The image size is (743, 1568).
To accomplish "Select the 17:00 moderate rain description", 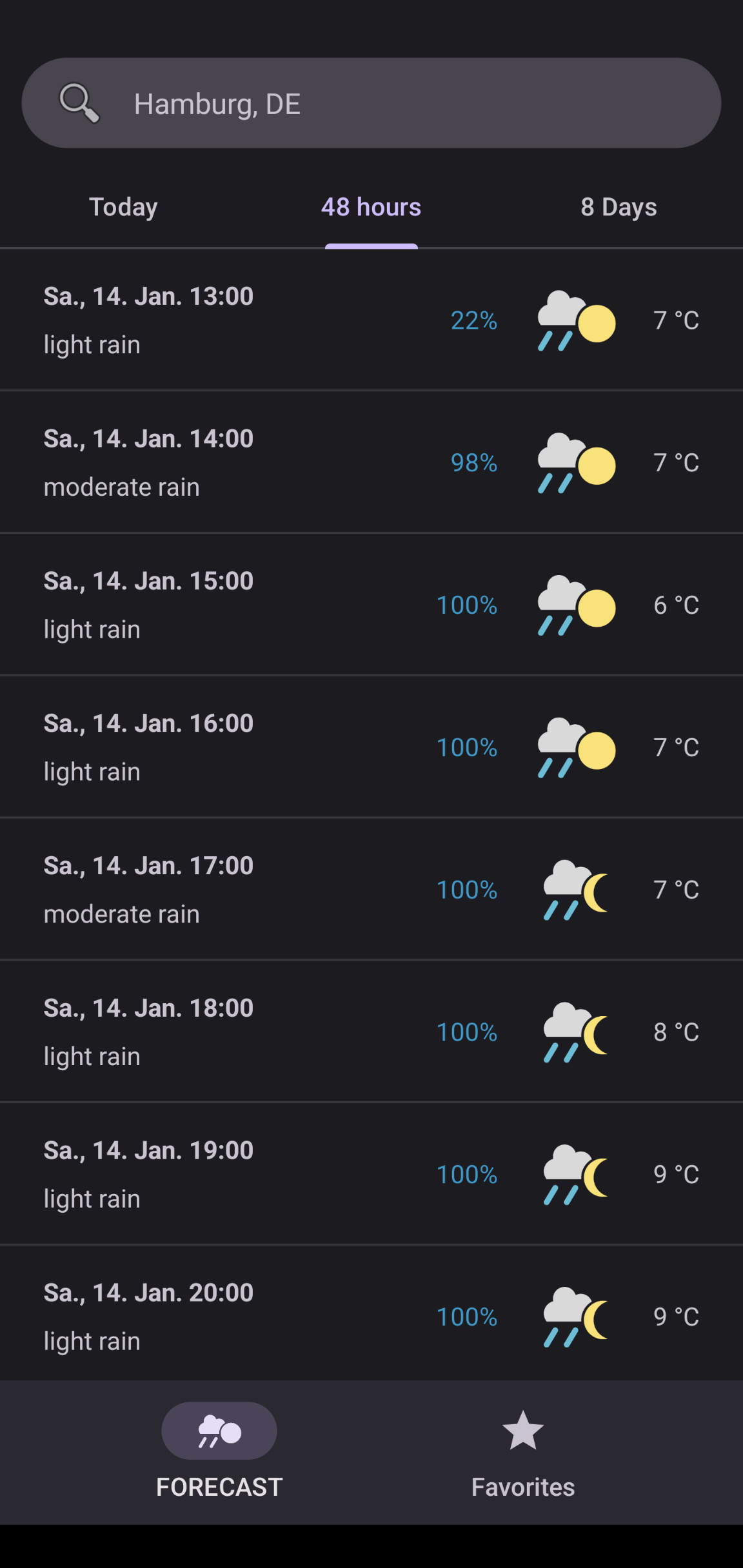I will pyautogui.click(x=122, y=914).
